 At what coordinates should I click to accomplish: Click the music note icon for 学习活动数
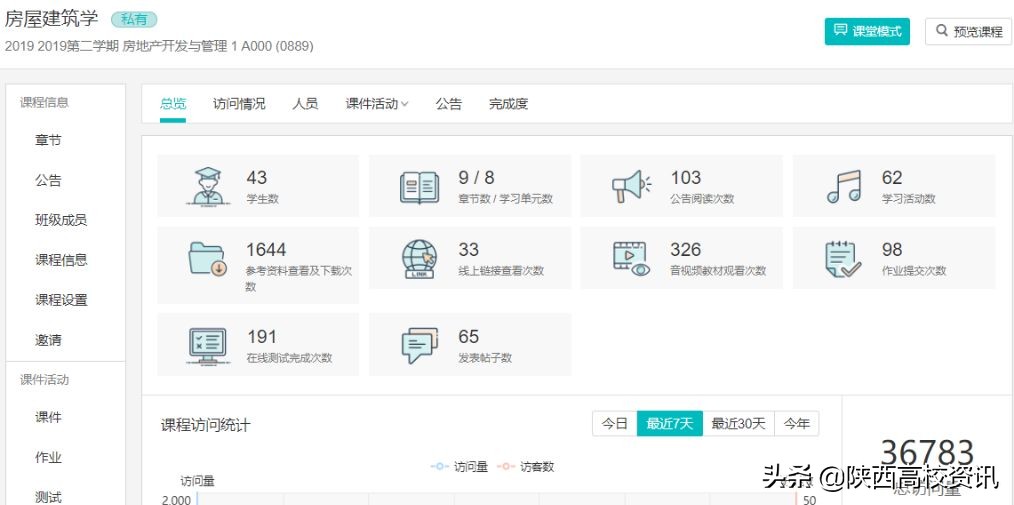(844, 187)
